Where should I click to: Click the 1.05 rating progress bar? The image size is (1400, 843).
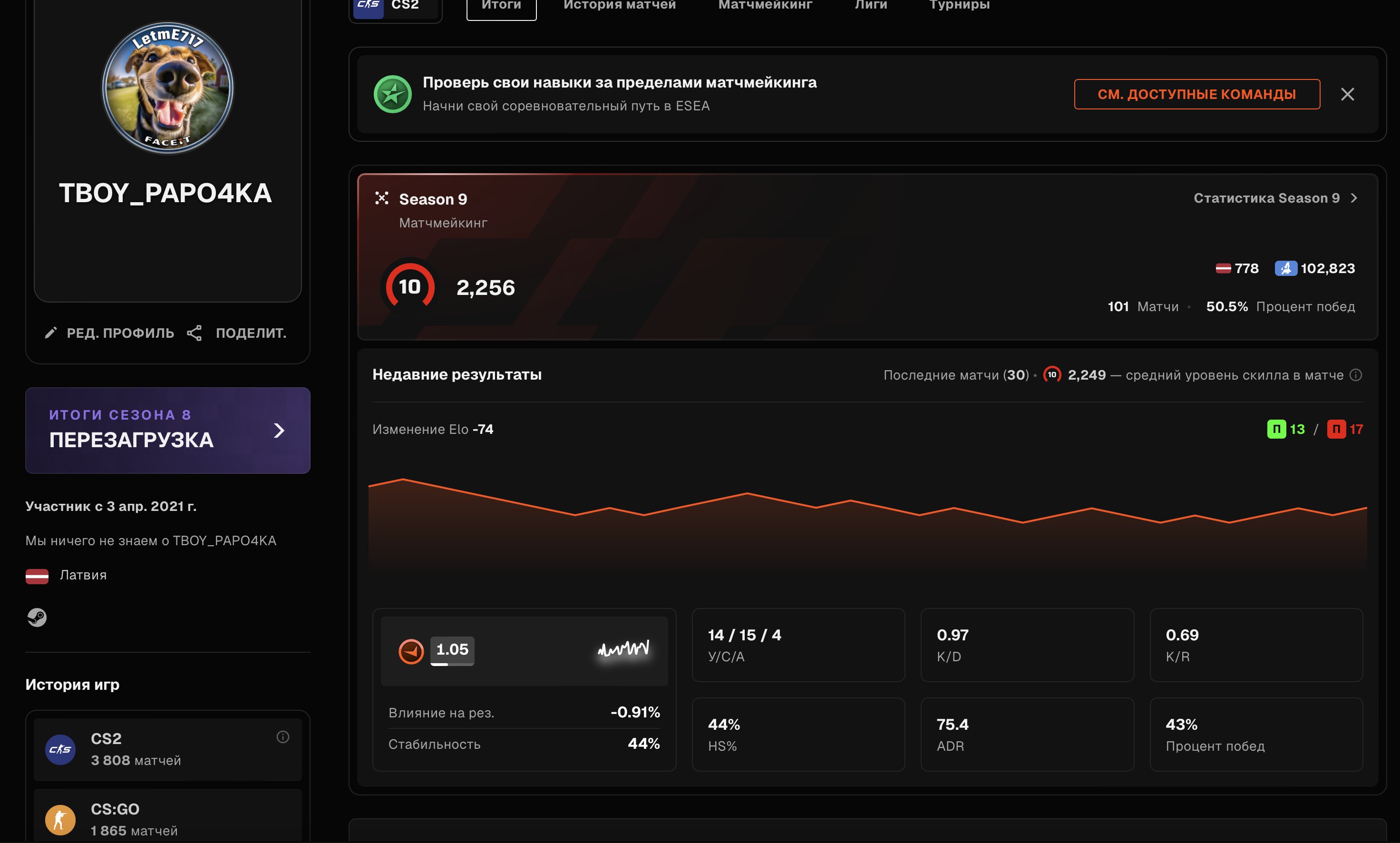[452, 664]
